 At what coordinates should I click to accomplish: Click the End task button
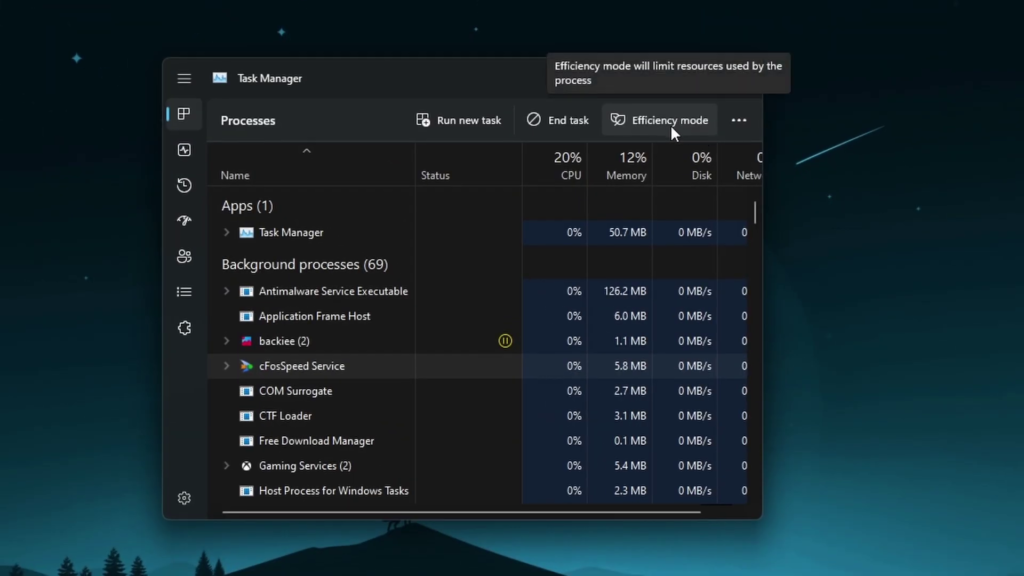(558, 120)
